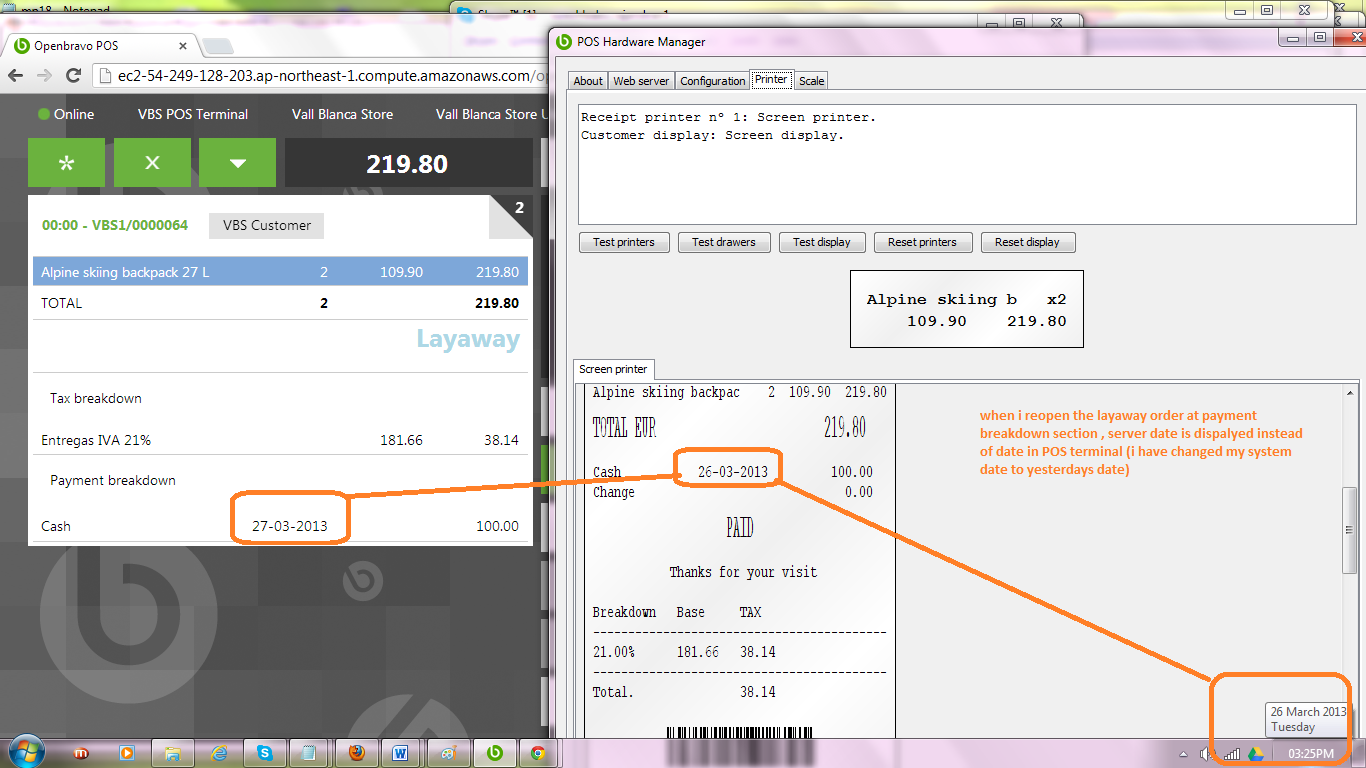Open Skype from the taskbar
1366x768 pixels.
pyautogui.click(x=265, y=753)
